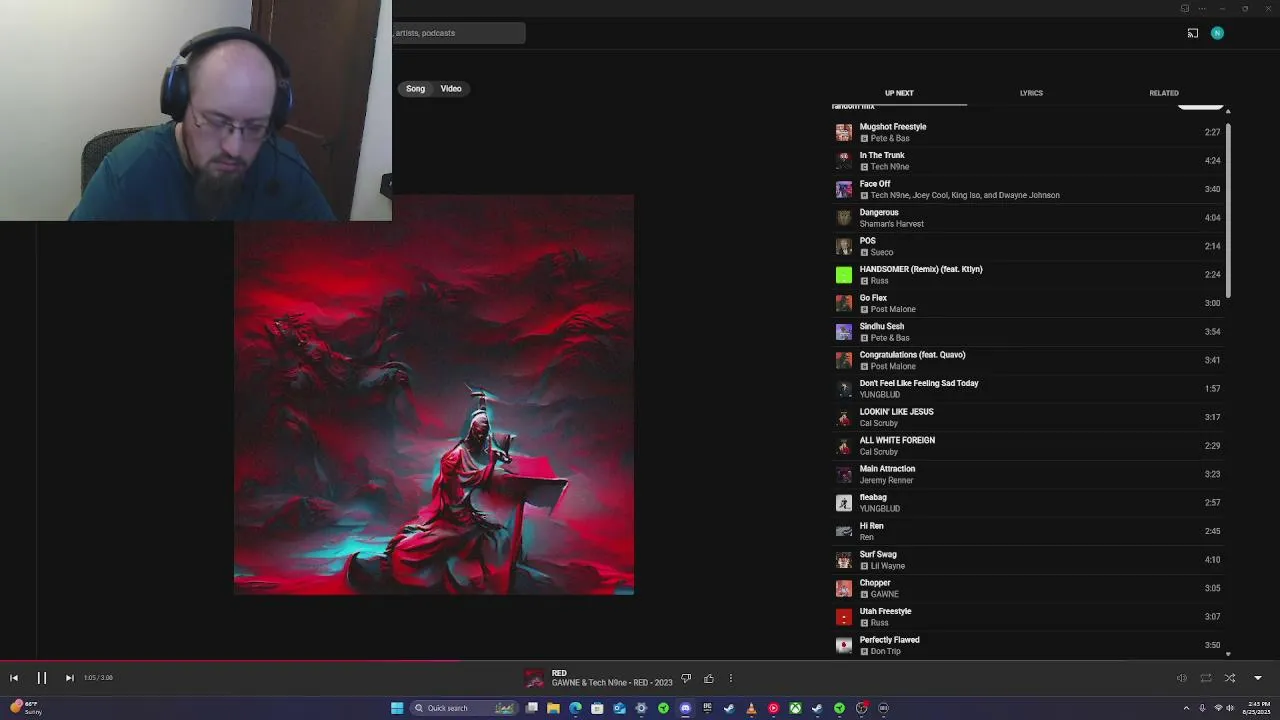Viewport: 1280px width, 720px height.
Task: Switch to Song mode
Action: coord(415,89)
